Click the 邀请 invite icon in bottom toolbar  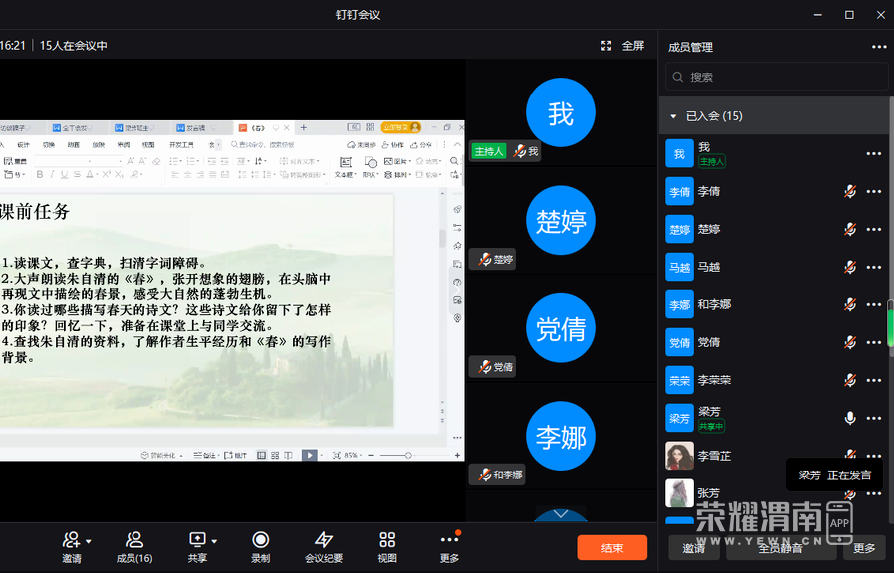pyautogui.click(x=72, y=540)
